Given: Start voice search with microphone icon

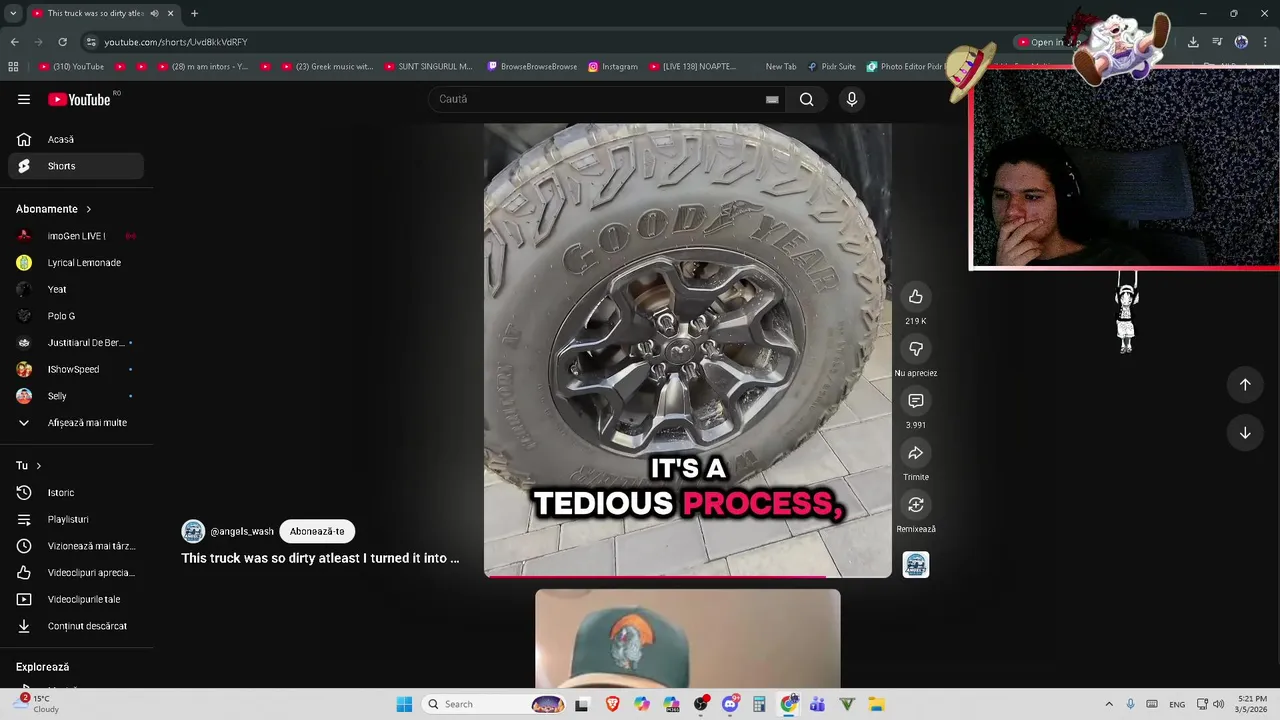Looking at the screenshot, I should point(852,99).
